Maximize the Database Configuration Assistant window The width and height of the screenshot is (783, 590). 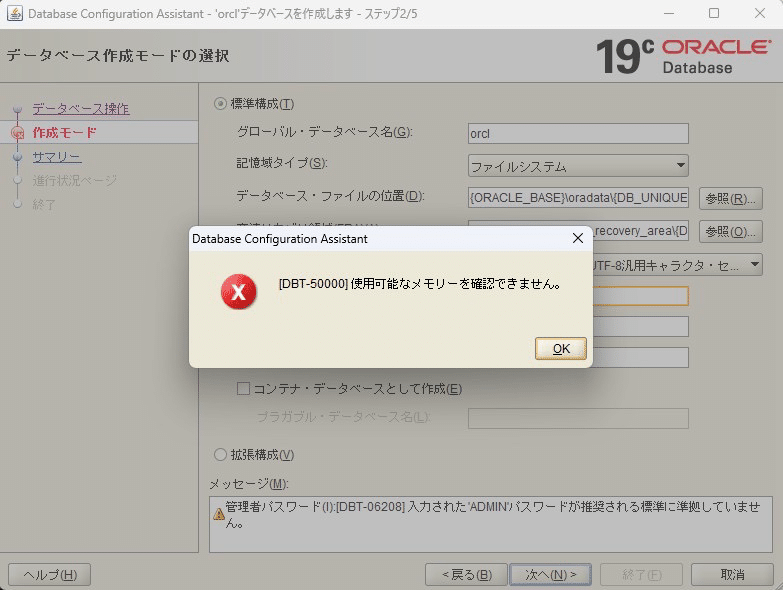[x=714, y=13]
